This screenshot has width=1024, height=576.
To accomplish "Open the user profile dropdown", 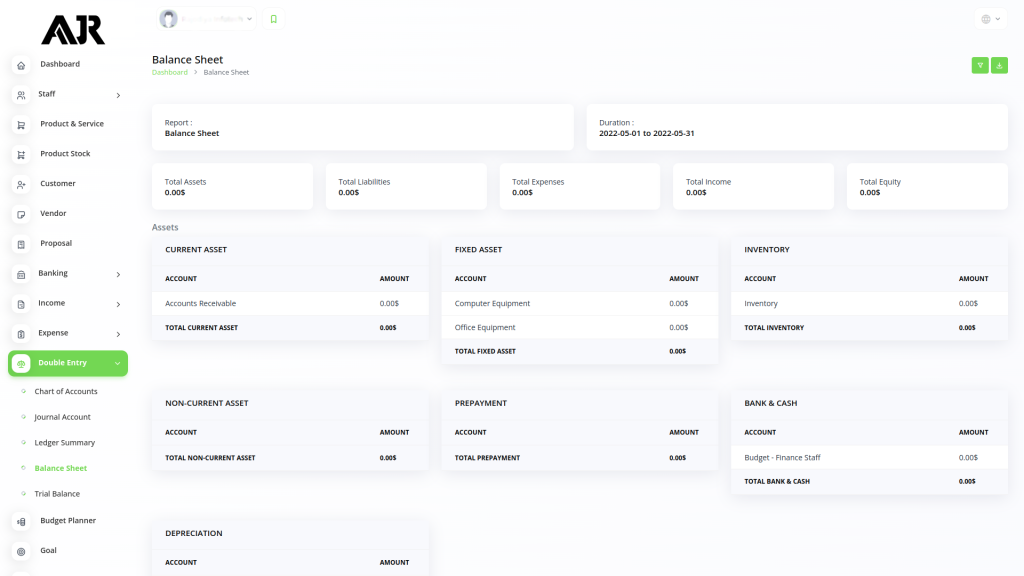I will pos(207,19).
